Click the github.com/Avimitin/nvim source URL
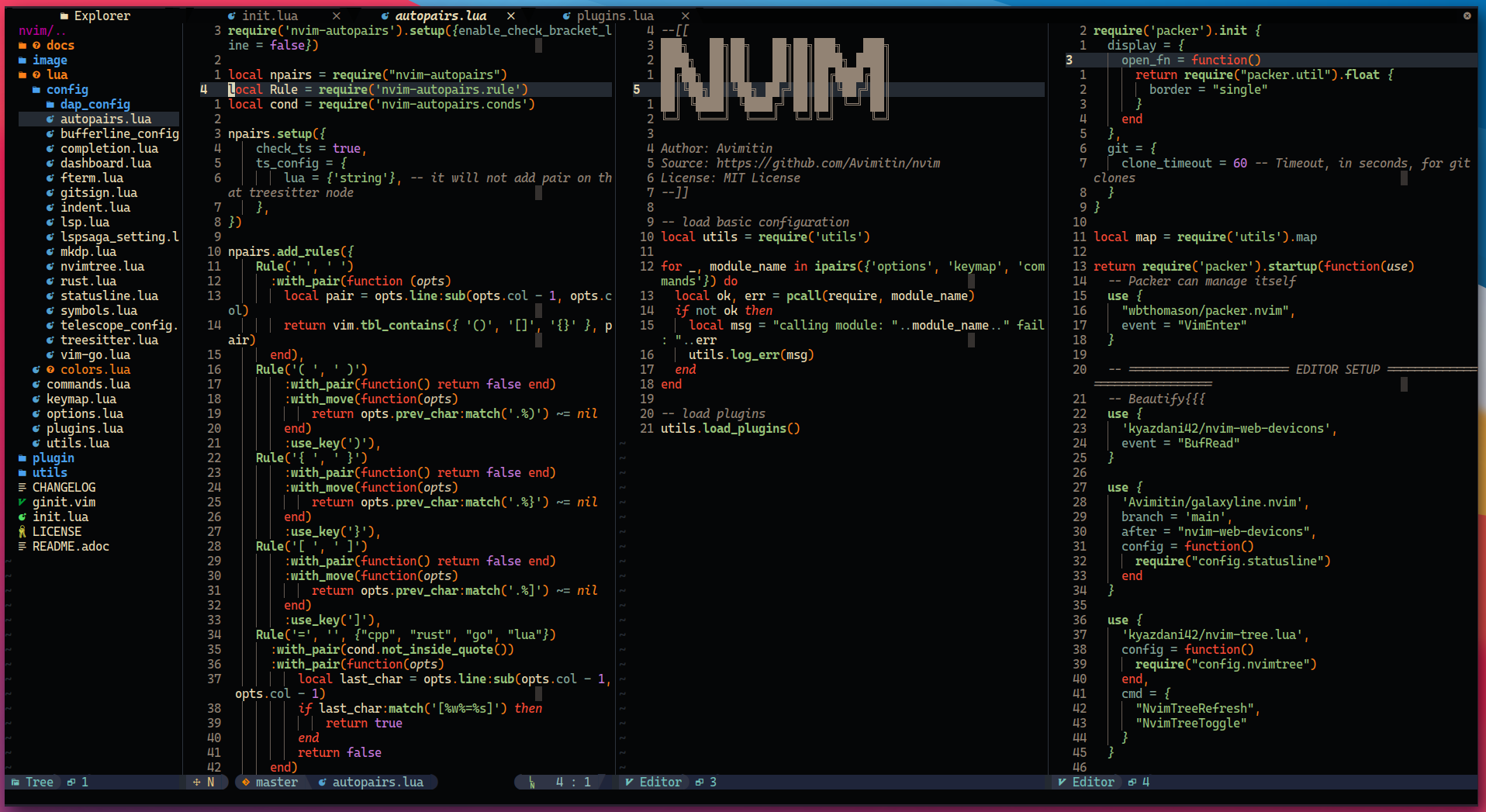 coord(828,163)
